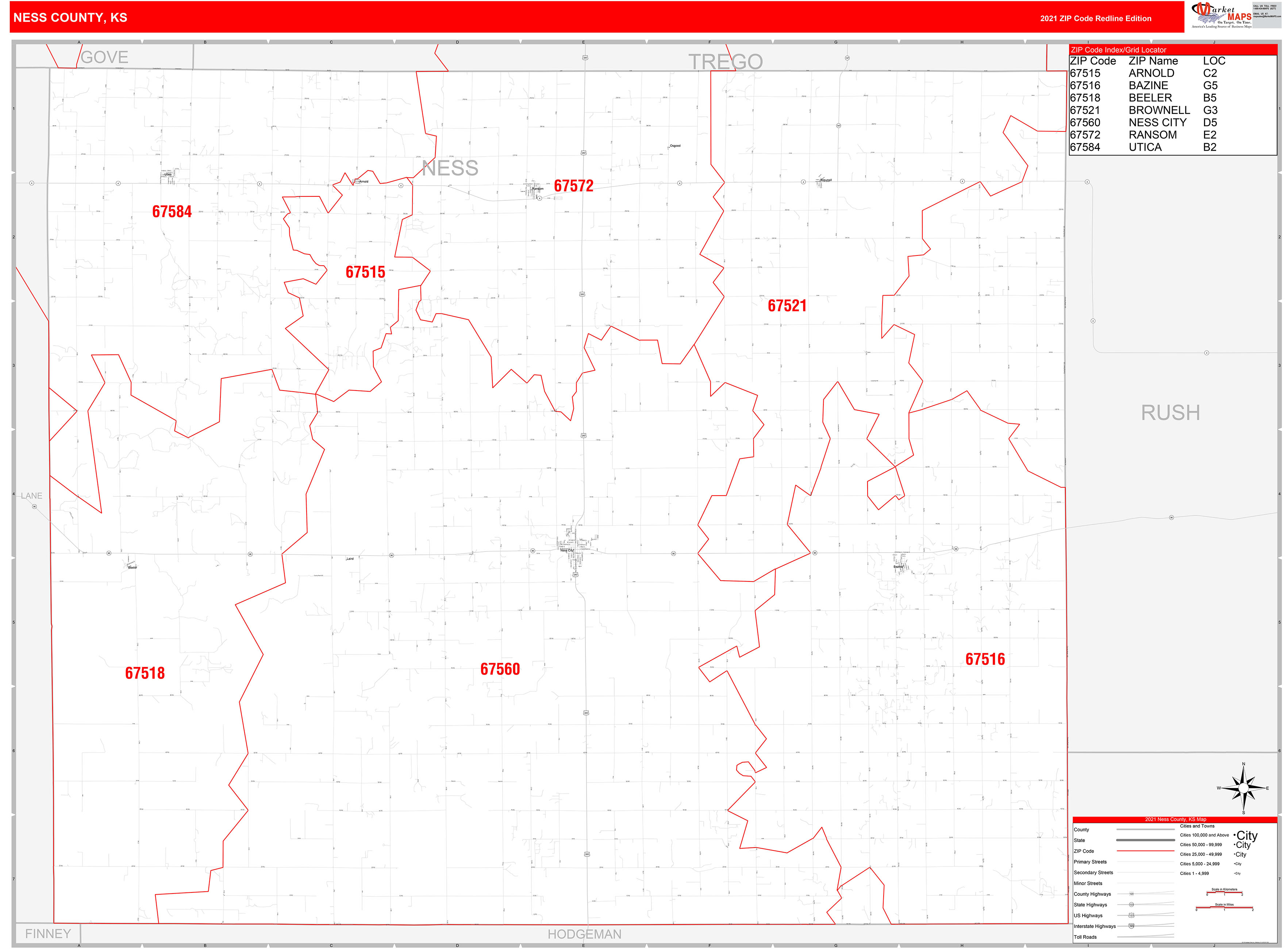Click the Toll Roads legend symbol
Image resolution: width=1288 pixels, height=949 pixels.
pos(1149,936)
